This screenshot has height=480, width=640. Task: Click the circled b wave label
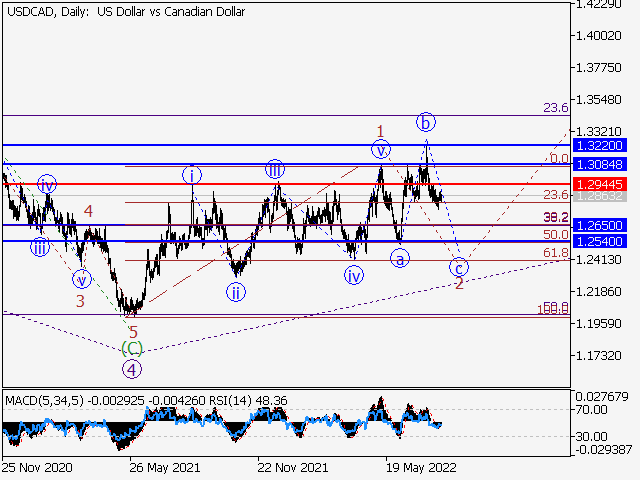(x=425, y=122)
